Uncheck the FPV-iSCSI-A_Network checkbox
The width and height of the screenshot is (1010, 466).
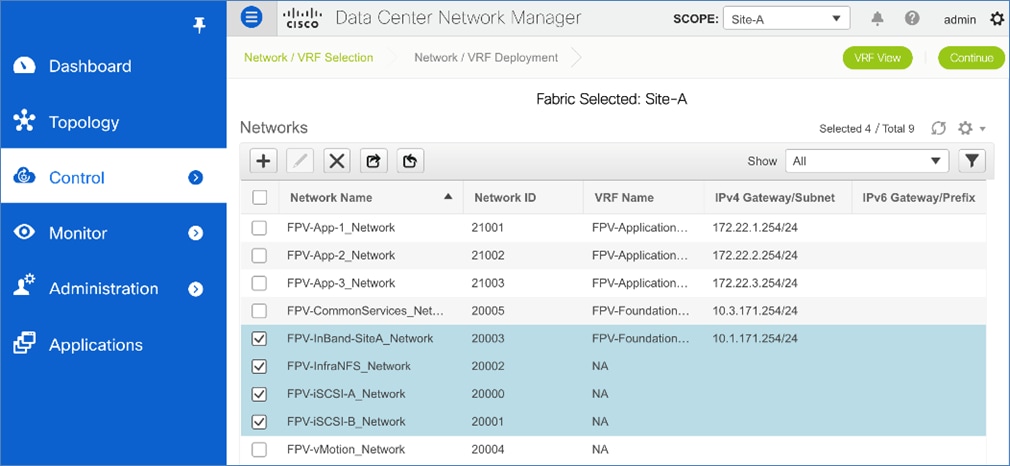tap(260, 394)
